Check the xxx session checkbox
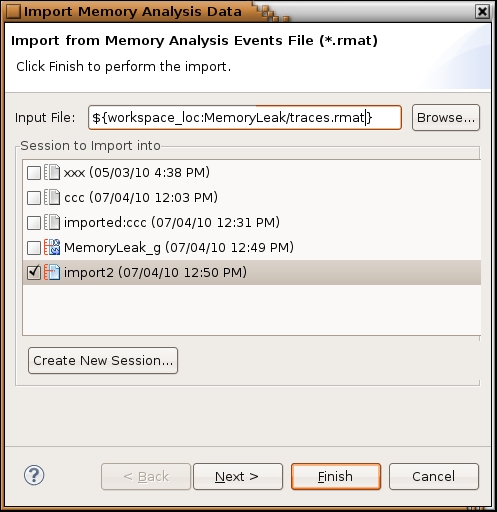Viewport: 497px width, 512px height. pyautogui.click(x=34, y=173)
